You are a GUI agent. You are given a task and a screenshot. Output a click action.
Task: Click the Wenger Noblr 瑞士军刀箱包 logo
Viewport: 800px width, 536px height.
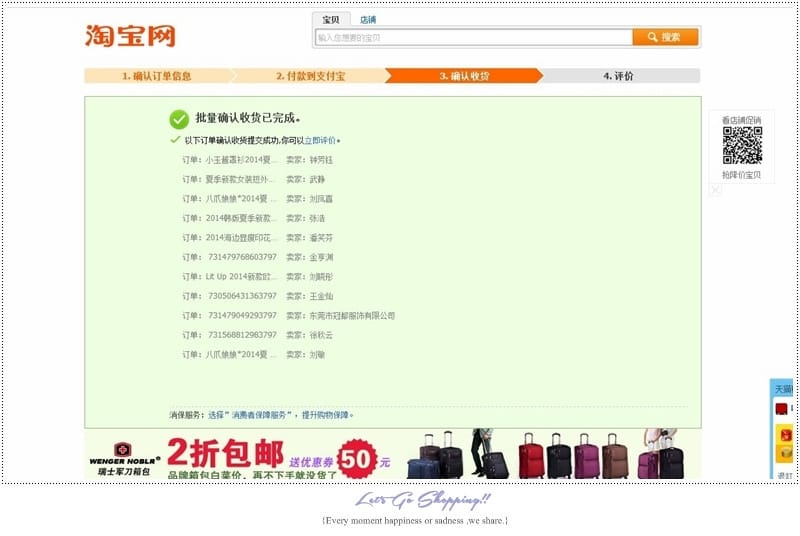tap(124, 459)
